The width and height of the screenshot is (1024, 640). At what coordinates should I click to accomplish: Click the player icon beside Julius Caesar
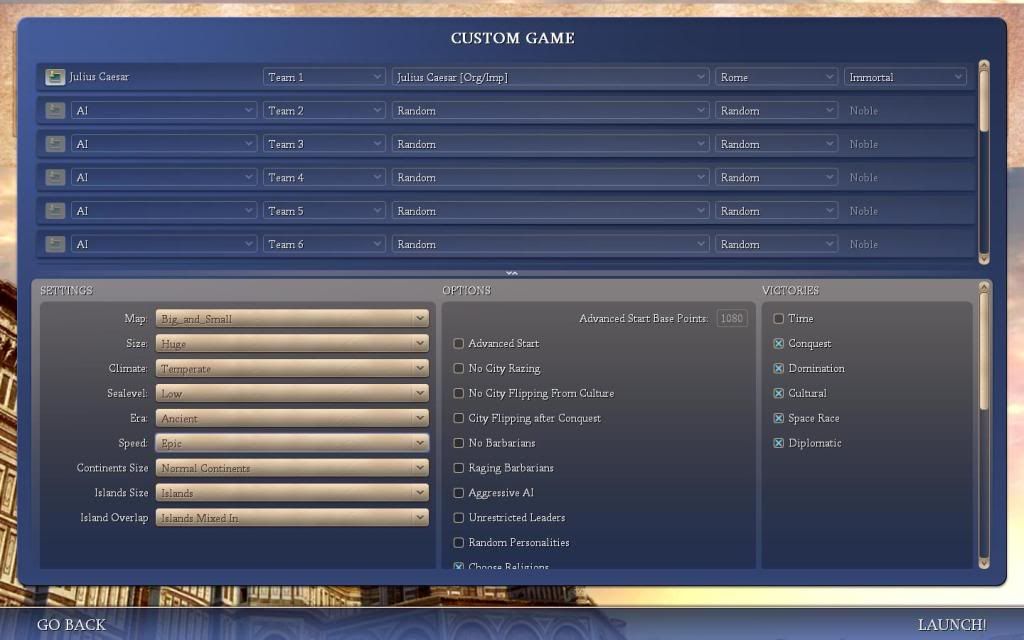pos(55,77)
